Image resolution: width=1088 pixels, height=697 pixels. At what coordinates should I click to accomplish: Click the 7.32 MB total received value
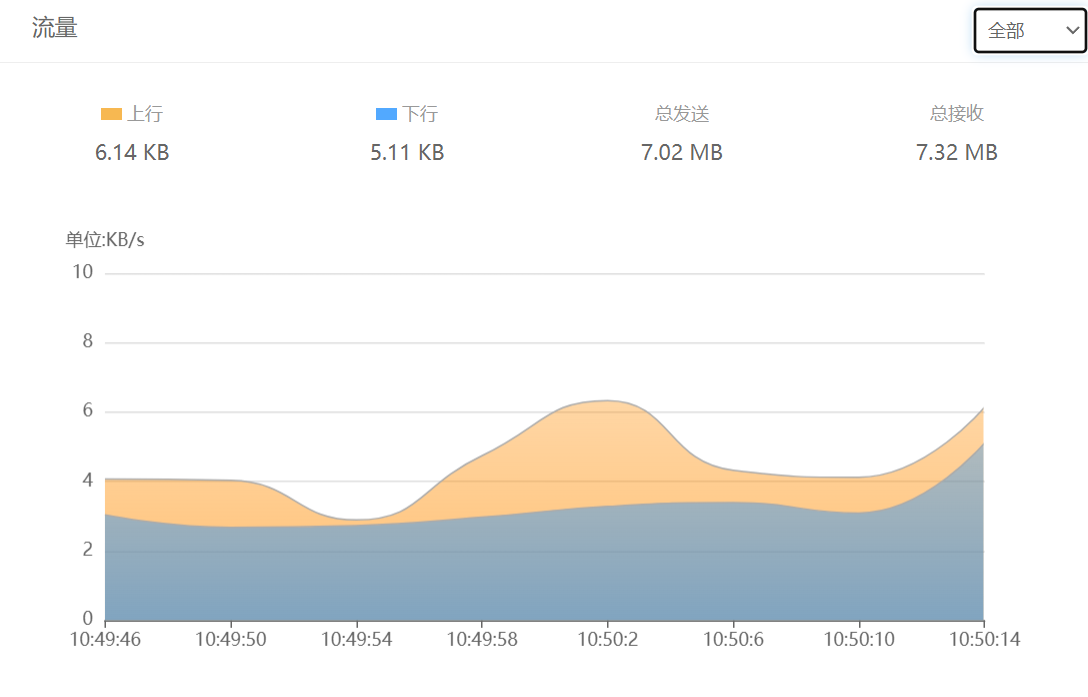pyautogui.click(x=957, y=153)
